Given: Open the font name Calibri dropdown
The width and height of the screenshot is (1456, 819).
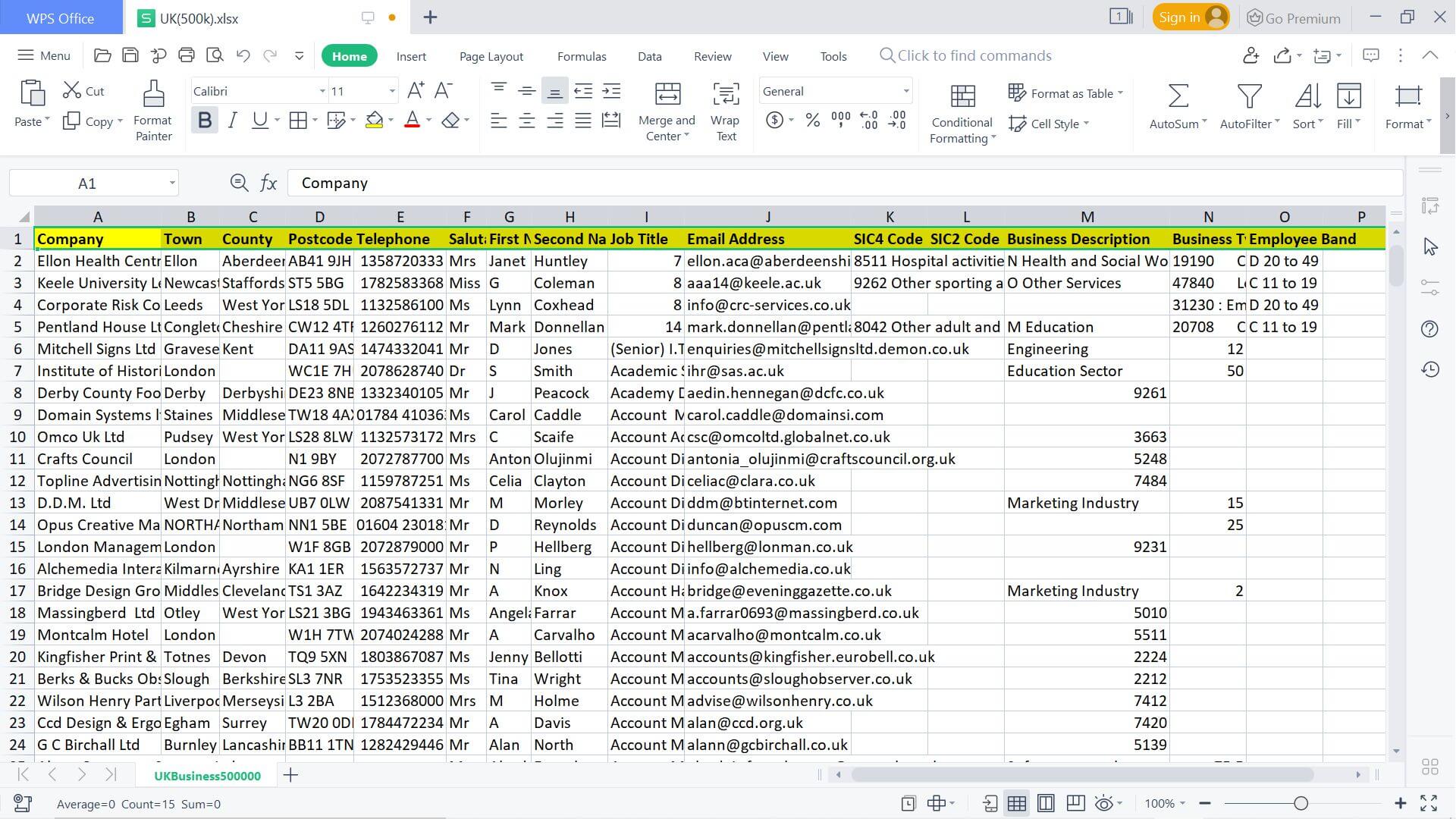Looking at the screenshot, I should (322, 91).
